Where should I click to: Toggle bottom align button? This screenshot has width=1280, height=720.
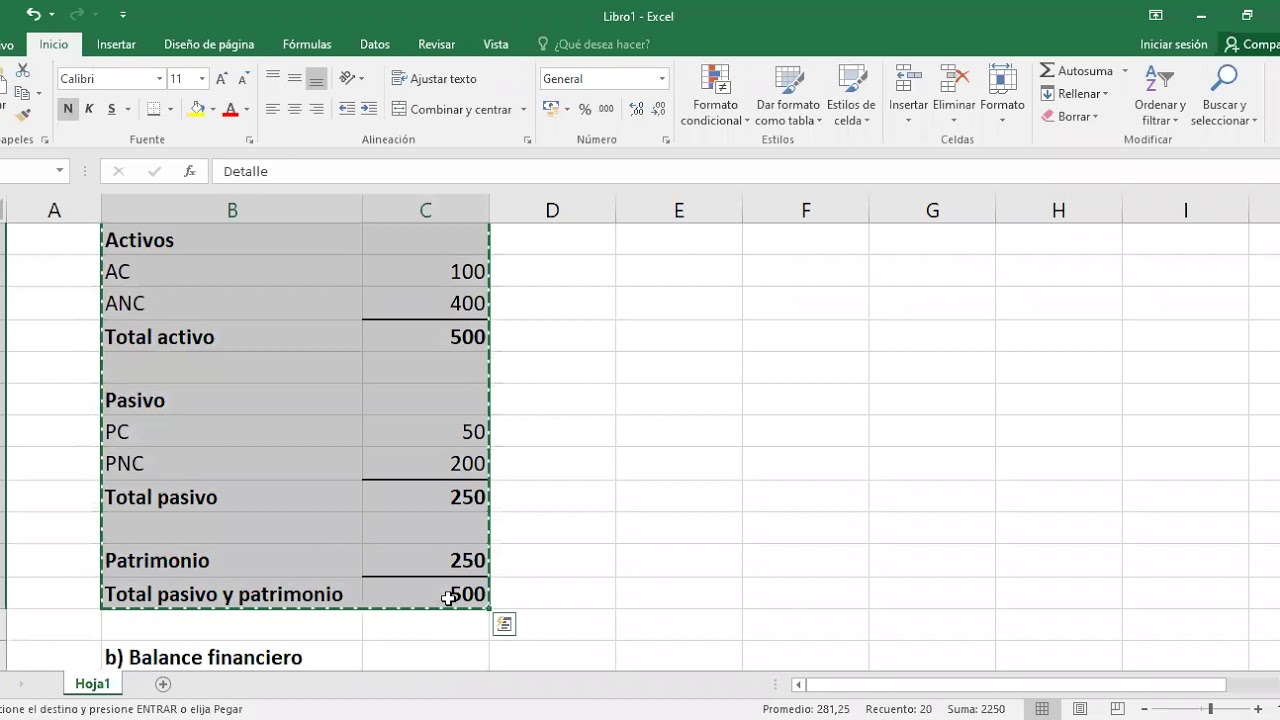pyautogui.click(x=317, y=78)
